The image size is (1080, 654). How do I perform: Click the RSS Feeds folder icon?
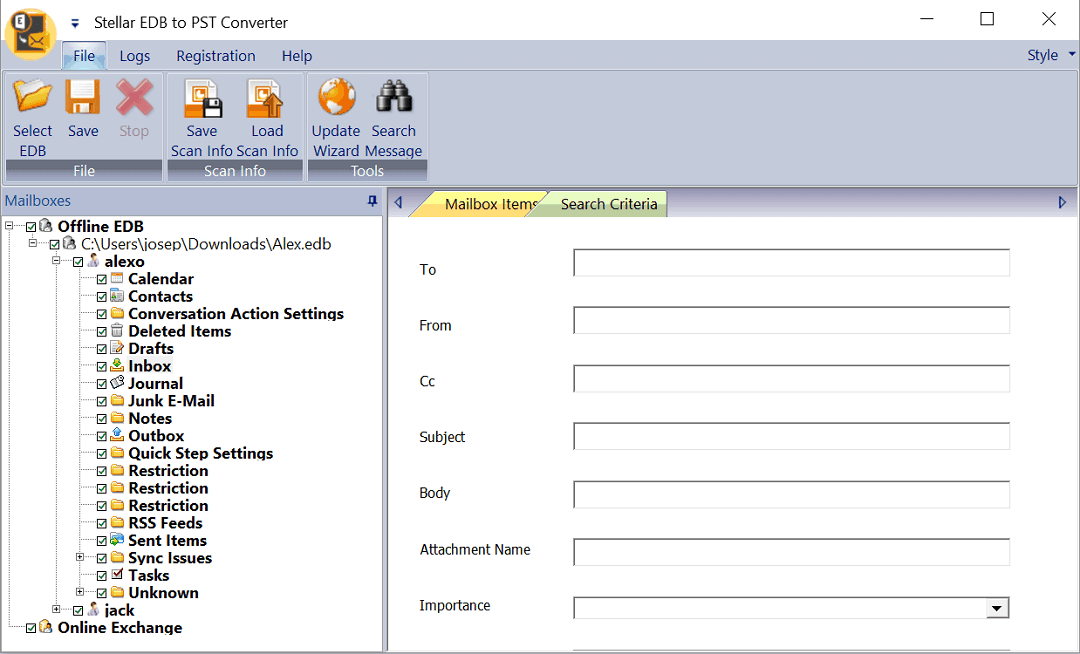pyautogui.click(x=117, y=523)
